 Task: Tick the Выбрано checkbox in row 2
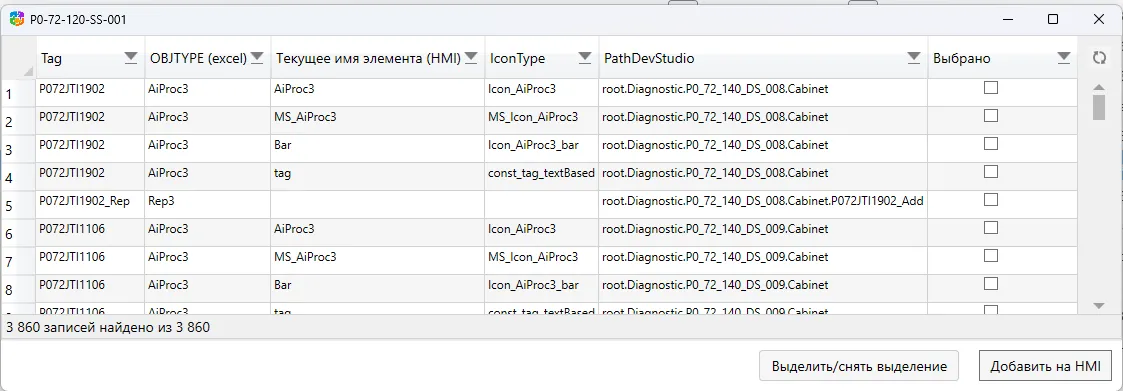click(991, 116)
